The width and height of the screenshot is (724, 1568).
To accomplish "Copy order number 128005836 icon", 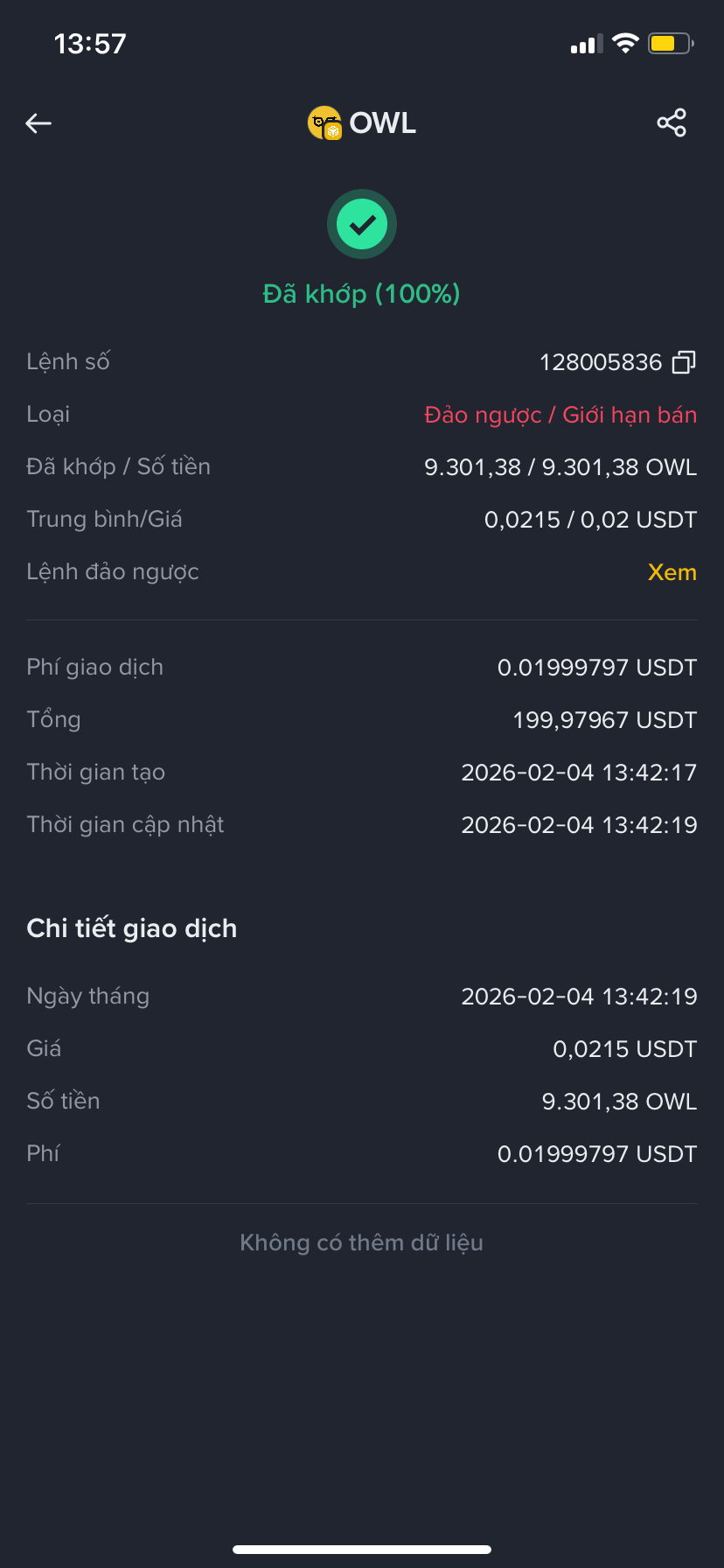I will click(684, 362).
